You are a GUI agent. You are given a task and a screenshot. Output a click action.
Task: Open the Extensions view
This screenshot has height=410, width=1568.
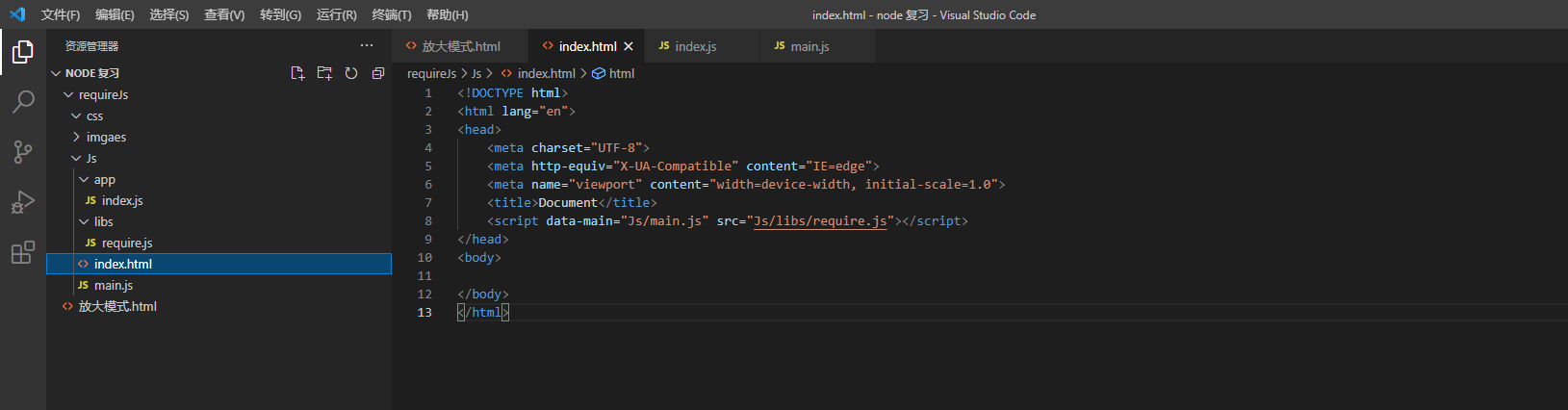click(x=23, y=252)
